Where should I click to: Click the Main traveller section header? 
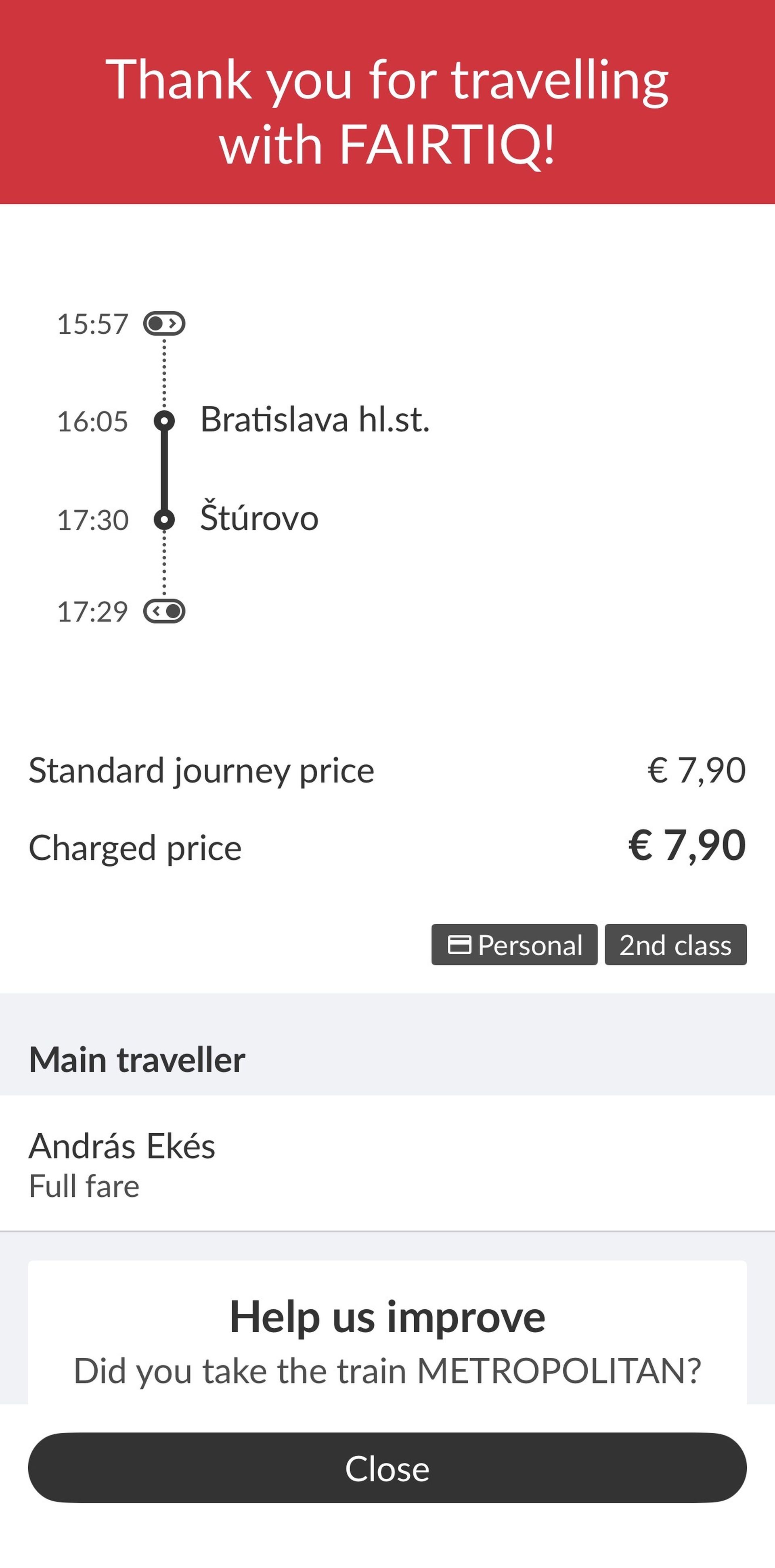click(x=138, y=1060)
